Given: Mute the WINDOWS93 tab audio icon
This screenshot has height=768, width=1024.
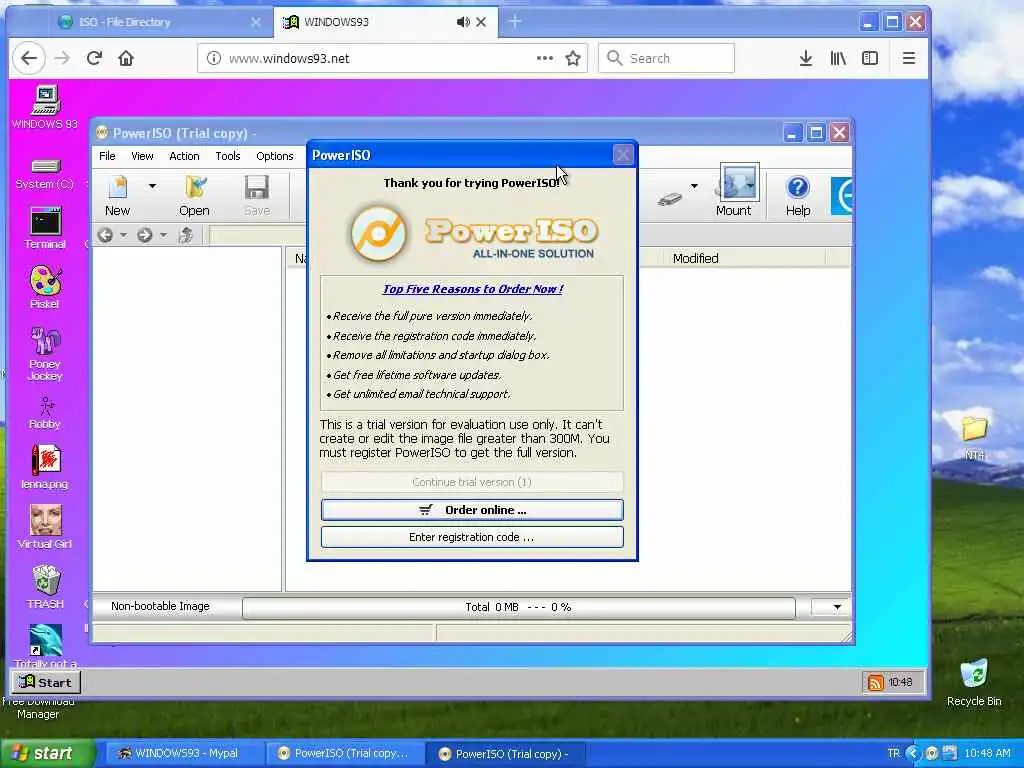Looking at the screenshot, I should (x=463, y=22).
